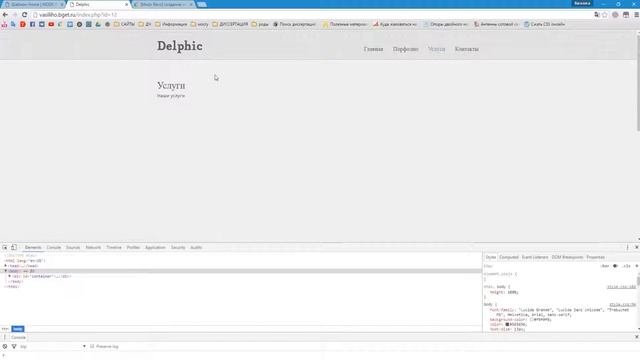Close the DevTools panel with its X

point(636,247)
